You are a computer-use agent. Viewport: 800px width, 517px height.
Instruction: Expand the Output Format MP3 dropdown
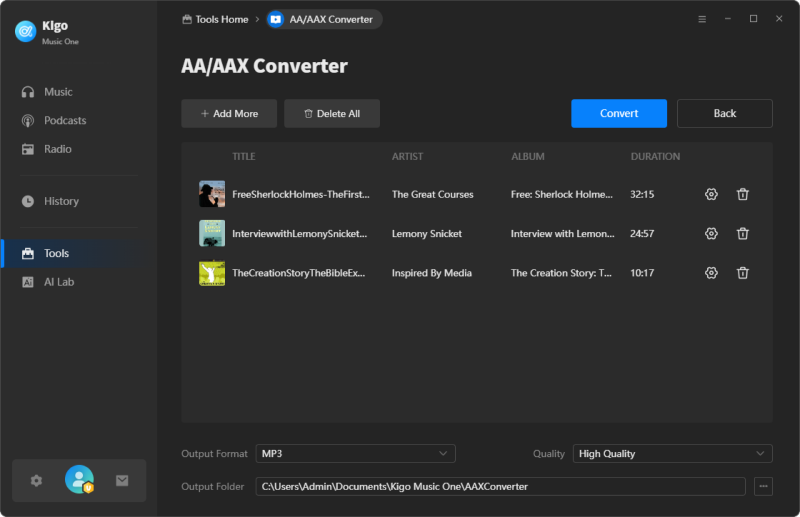point(356,454)
